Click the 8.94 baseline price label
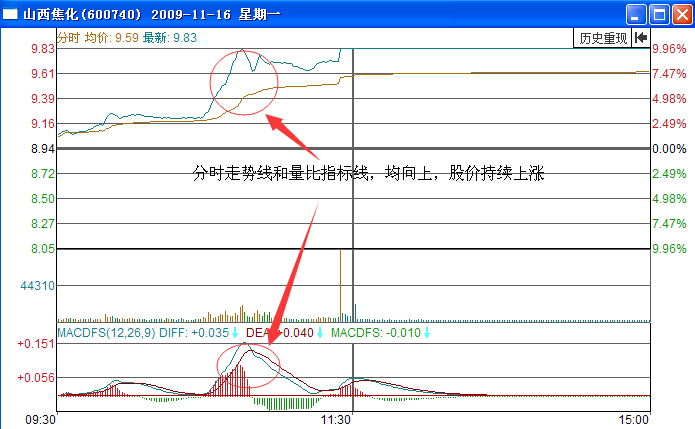The height and width of the screenshot is (429, 695). pyautogui.click(x=42, y=149)
